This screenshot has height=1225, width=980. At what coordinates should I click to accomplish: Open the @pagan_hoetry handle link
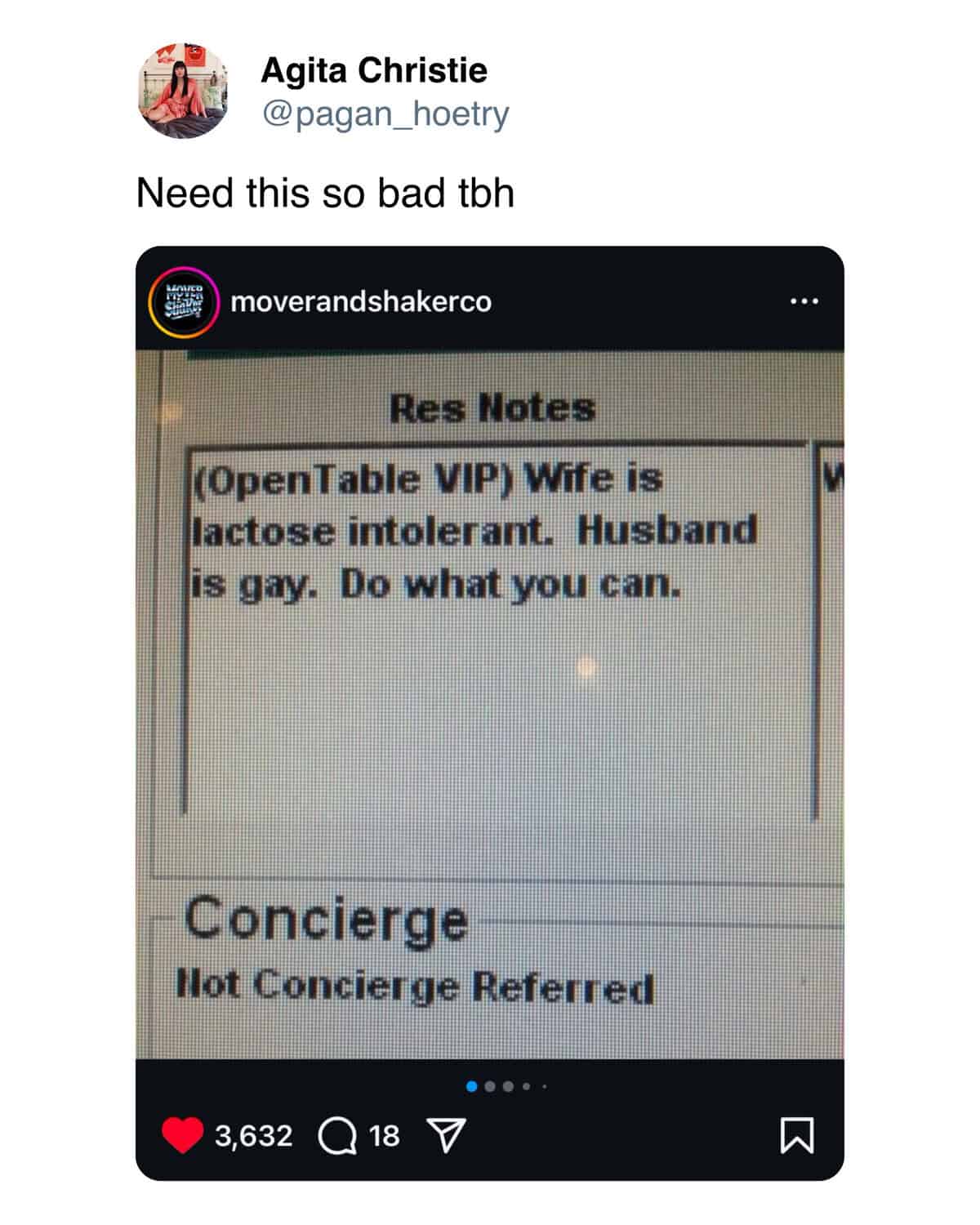point(385,114)
